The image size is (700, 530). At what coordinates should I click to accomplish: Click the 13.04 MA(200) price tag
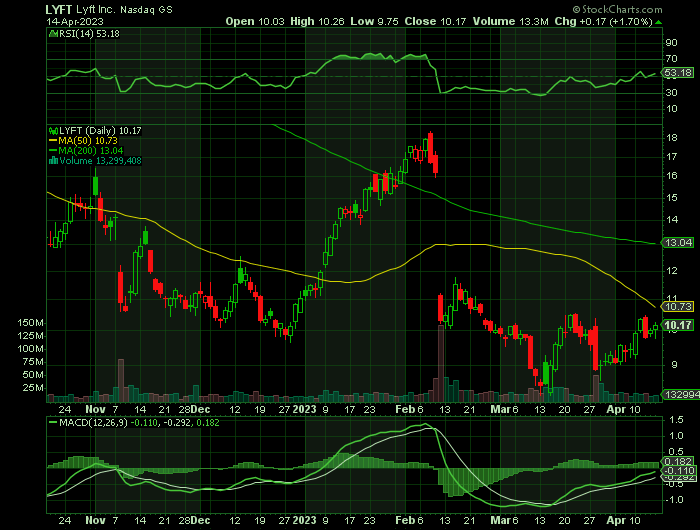click(x=678, y=242)
